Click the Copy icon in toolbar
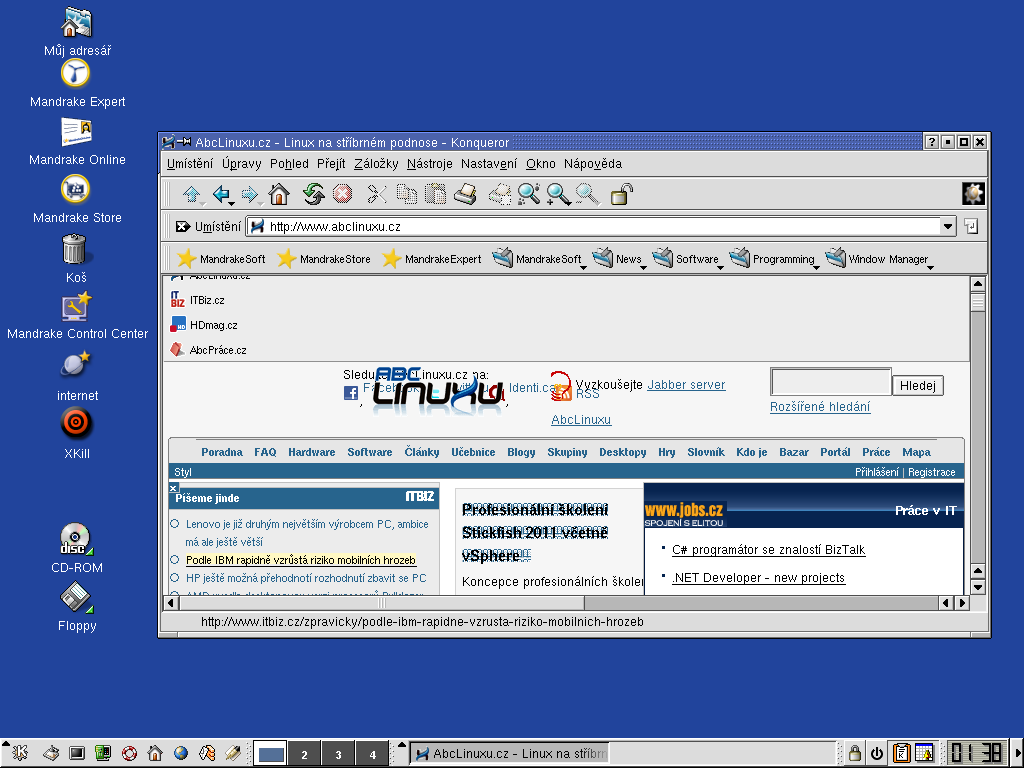1024x768 pixels. [x=407, y=194]
